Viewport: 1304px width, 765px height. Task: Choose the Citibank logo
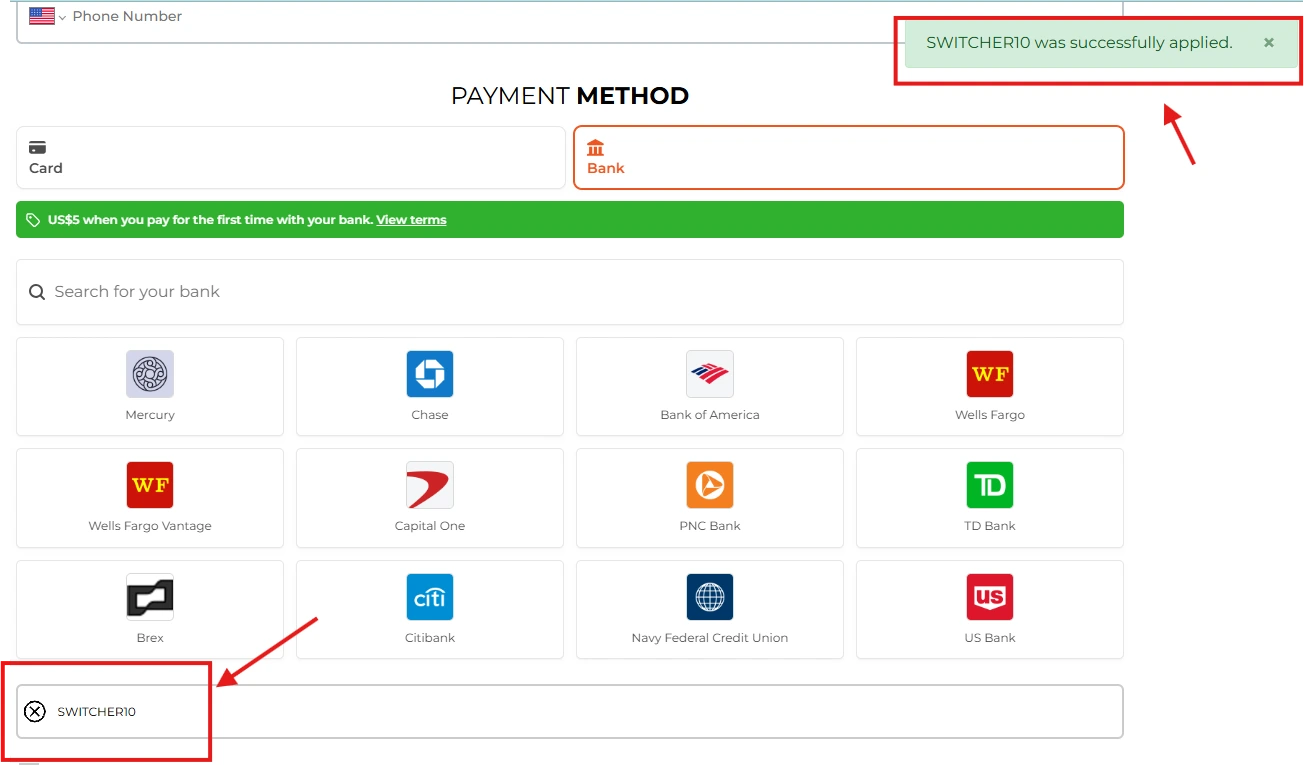coord(430,597)
